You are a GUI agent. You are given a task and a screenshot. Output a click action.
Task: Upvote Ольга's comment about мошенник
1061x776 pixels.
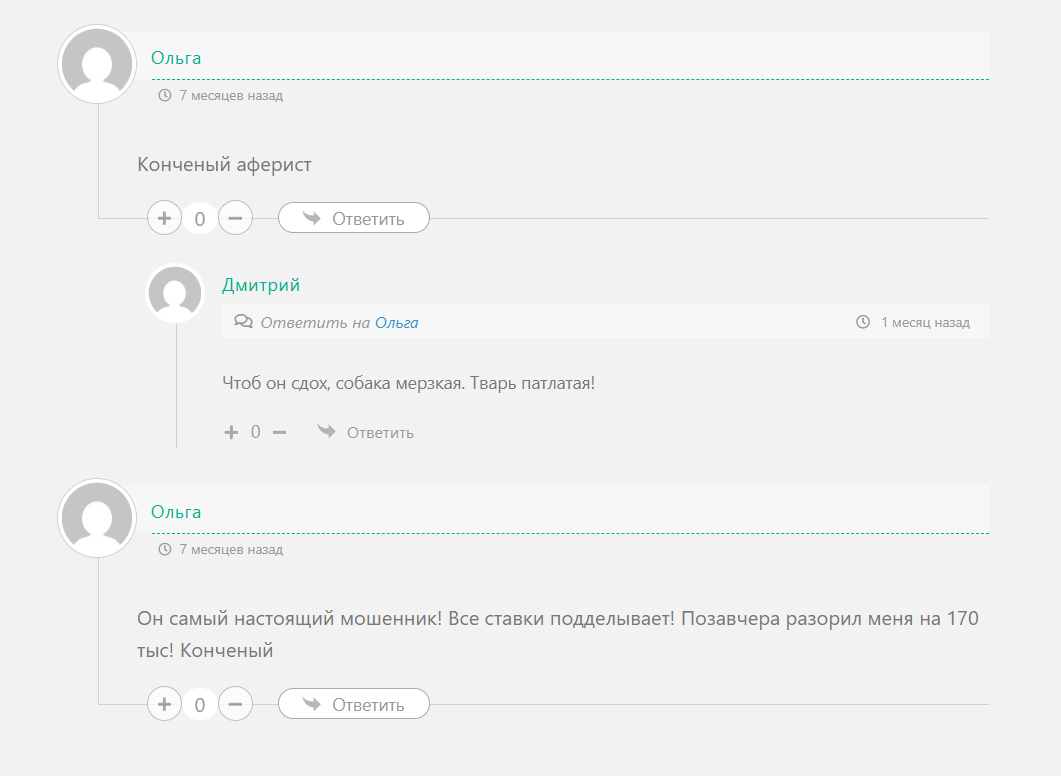point(164,704)
